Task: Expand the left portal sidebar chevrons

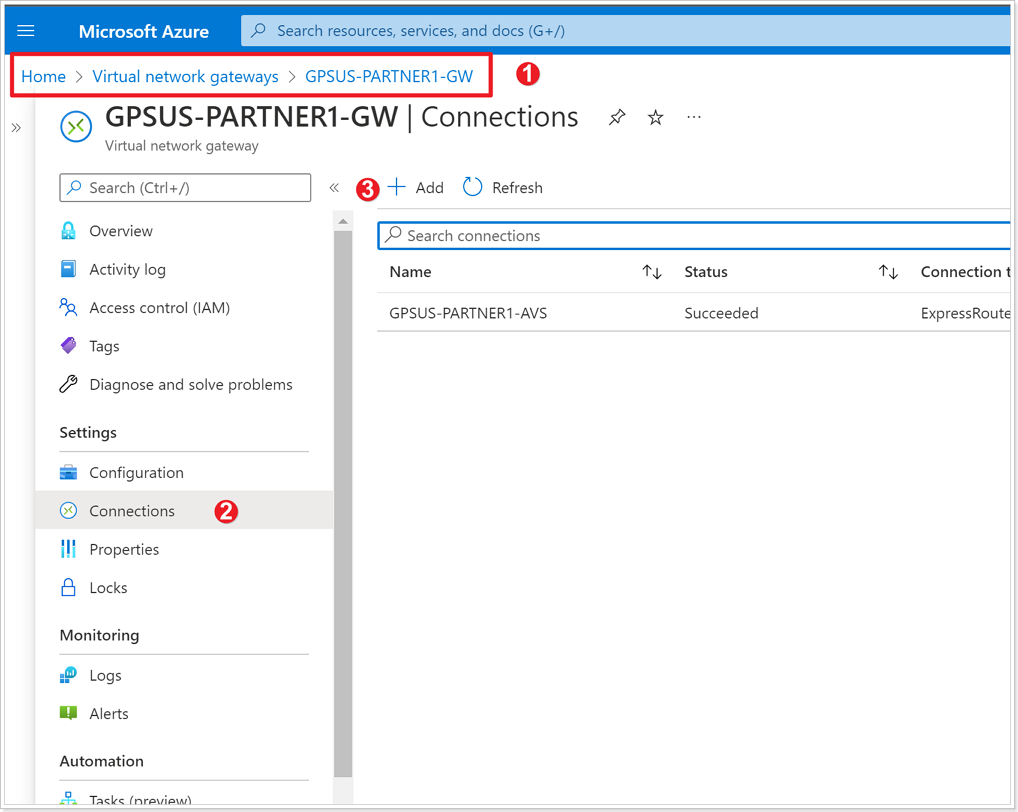Action: (16, 128)
